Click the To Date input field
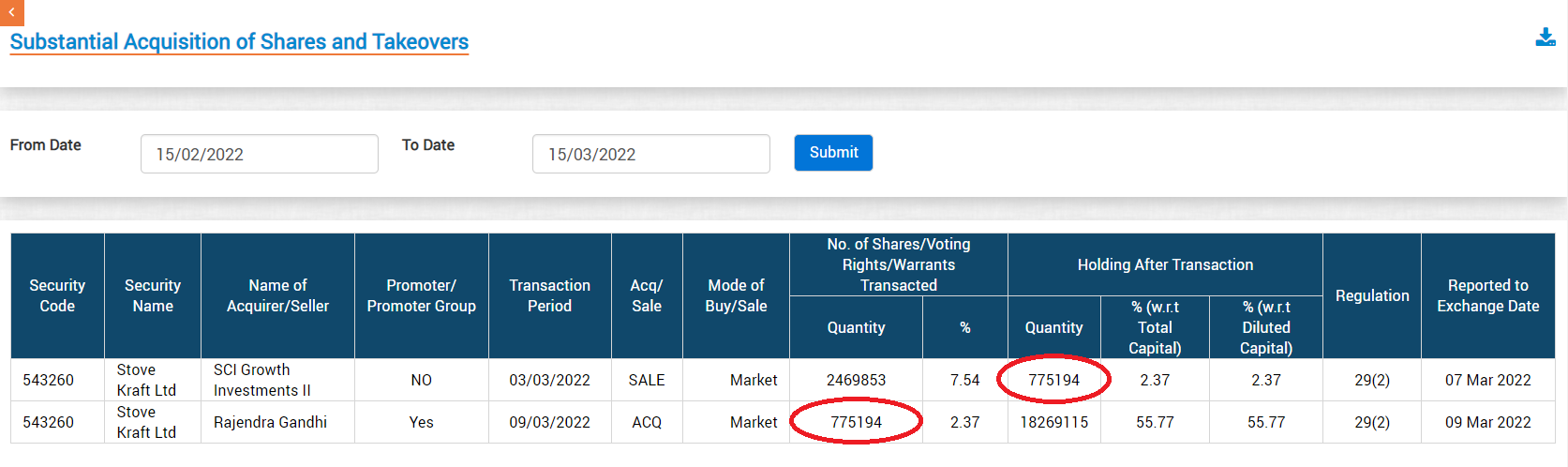This screenshot has height=467, width=1568. point(650,154)
